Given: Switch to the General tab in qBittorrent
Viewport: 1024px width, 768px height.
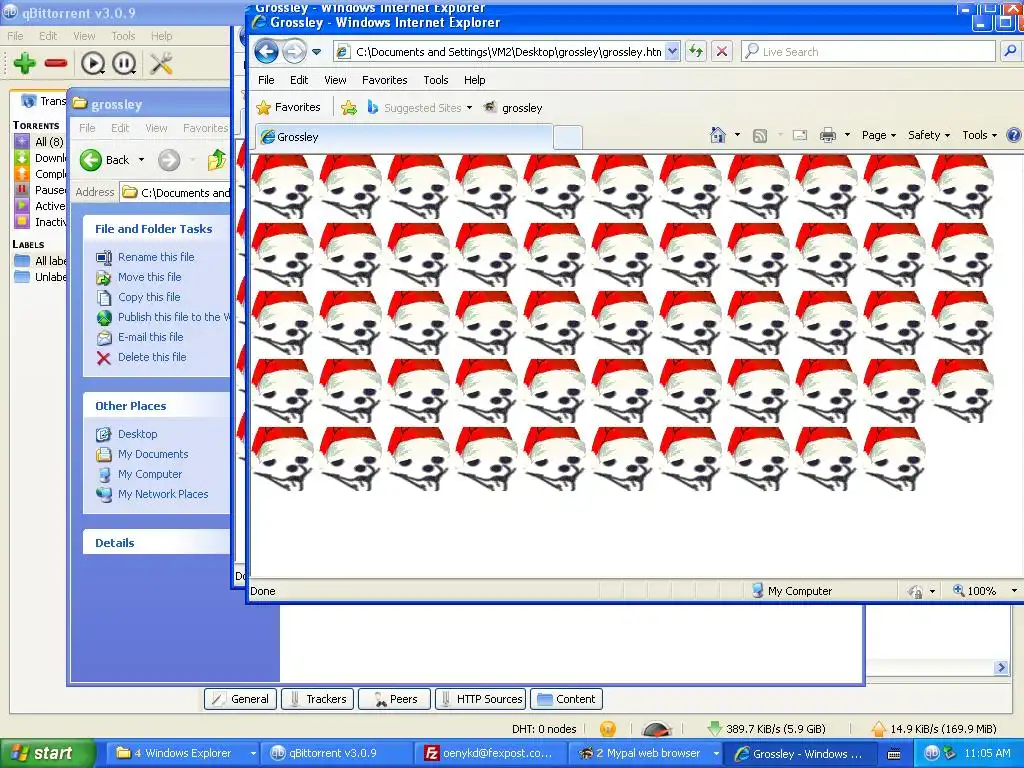Looking at the screenshot, I should [240, 699].
